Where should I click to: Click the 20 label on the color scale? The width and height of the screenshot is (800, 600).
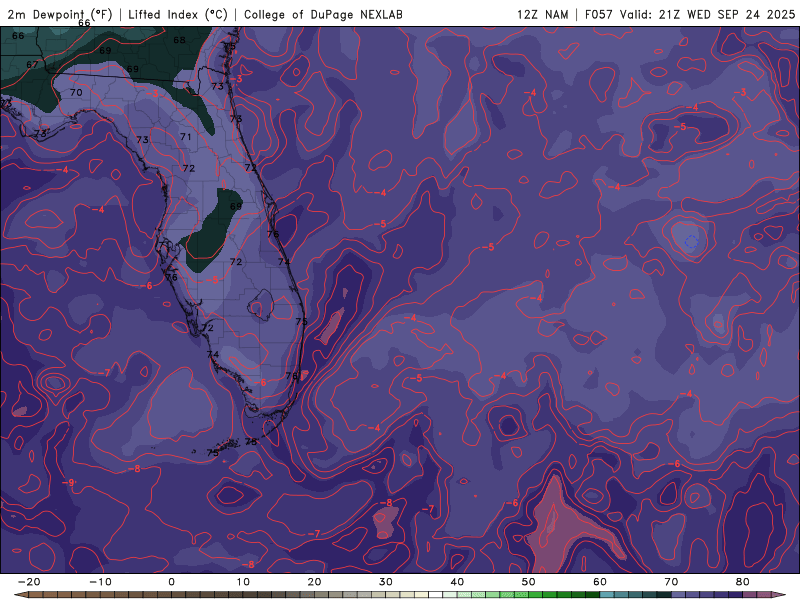pos(314,582)
